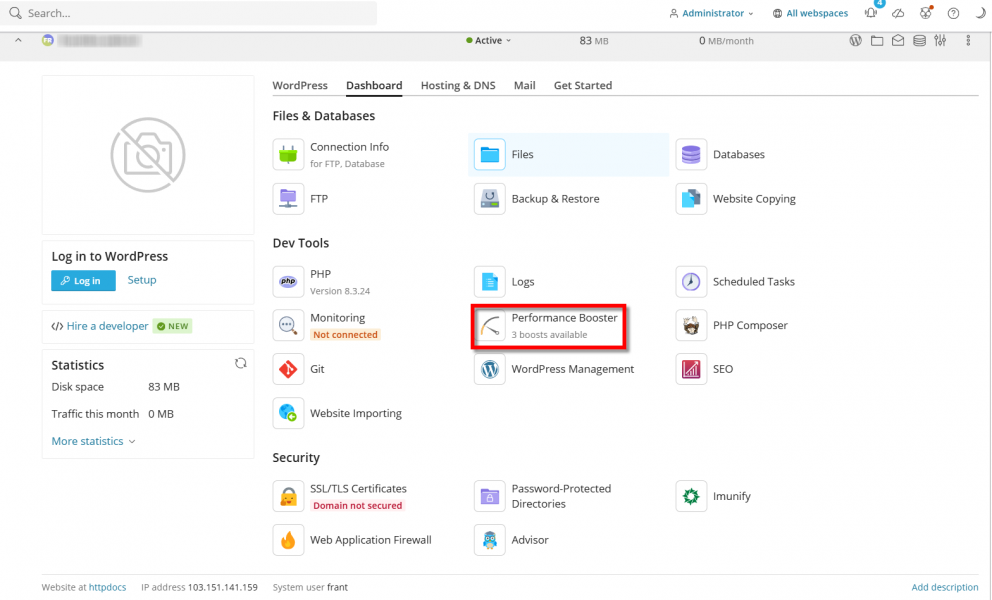Click the Log in button for WordPress
This screenshot has height=600, width=992.
pos(84,280)
